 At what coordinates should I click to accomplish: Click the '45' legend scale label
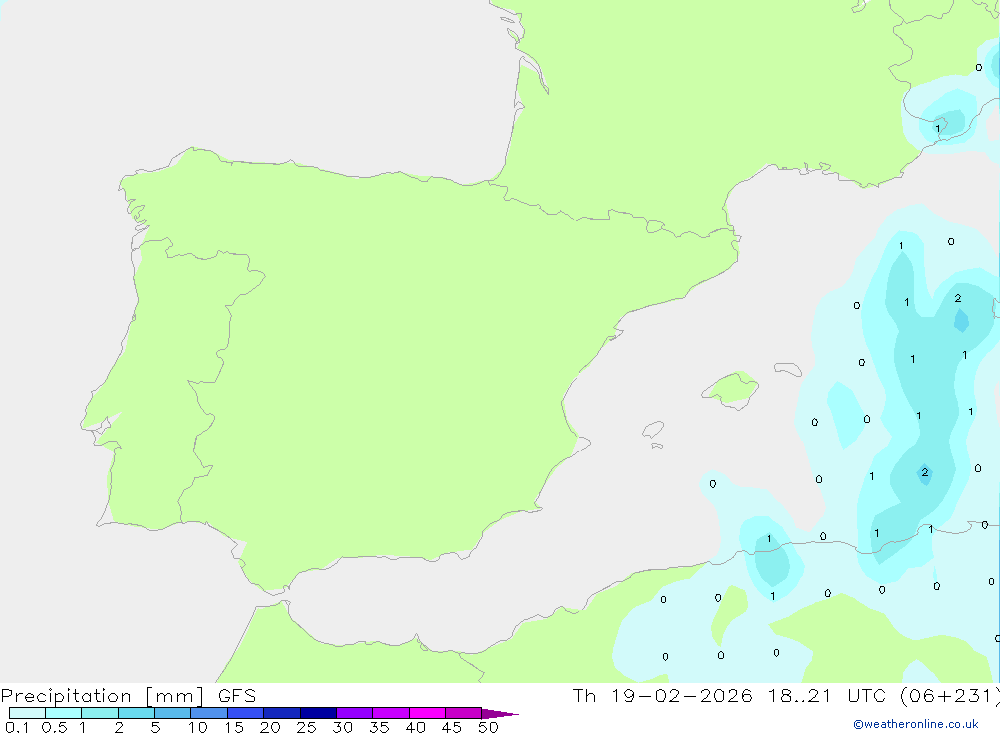tap(452, 727)
